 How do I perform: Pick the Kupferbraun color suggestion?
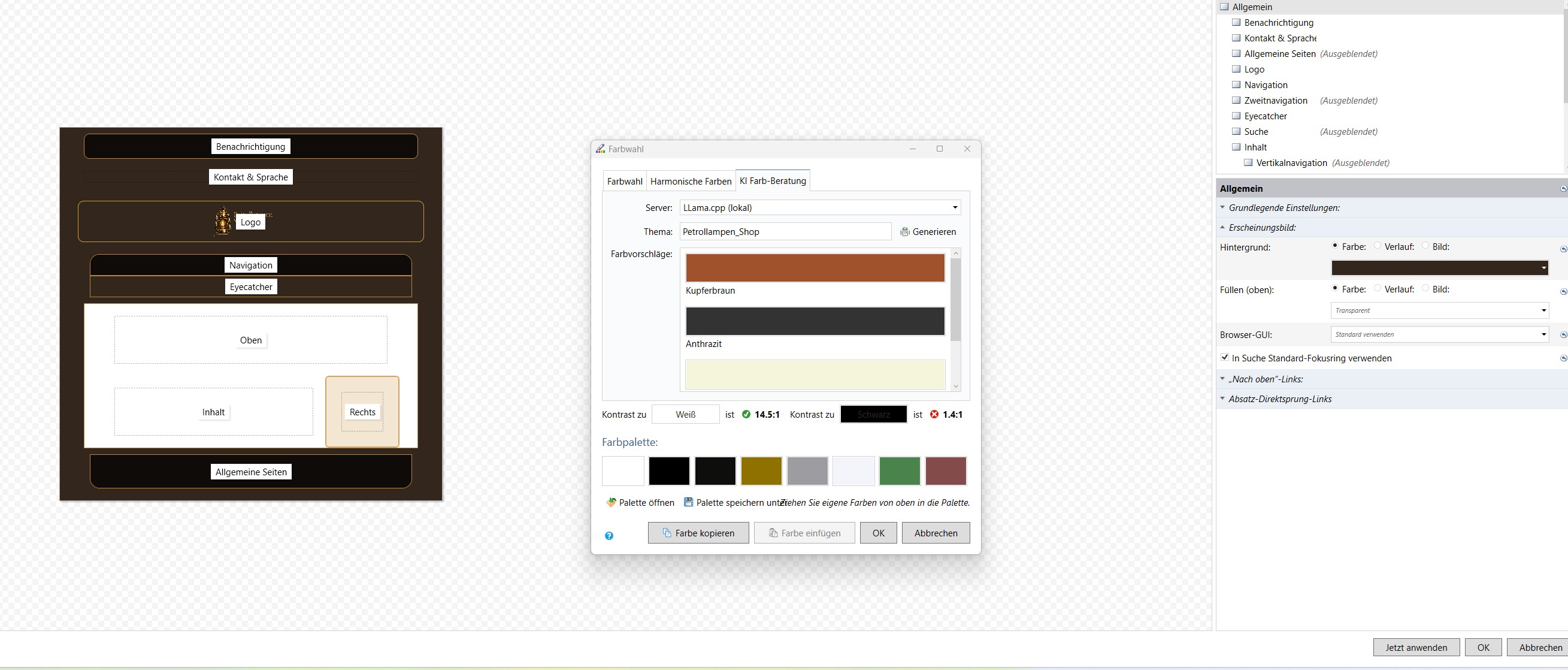815,268
